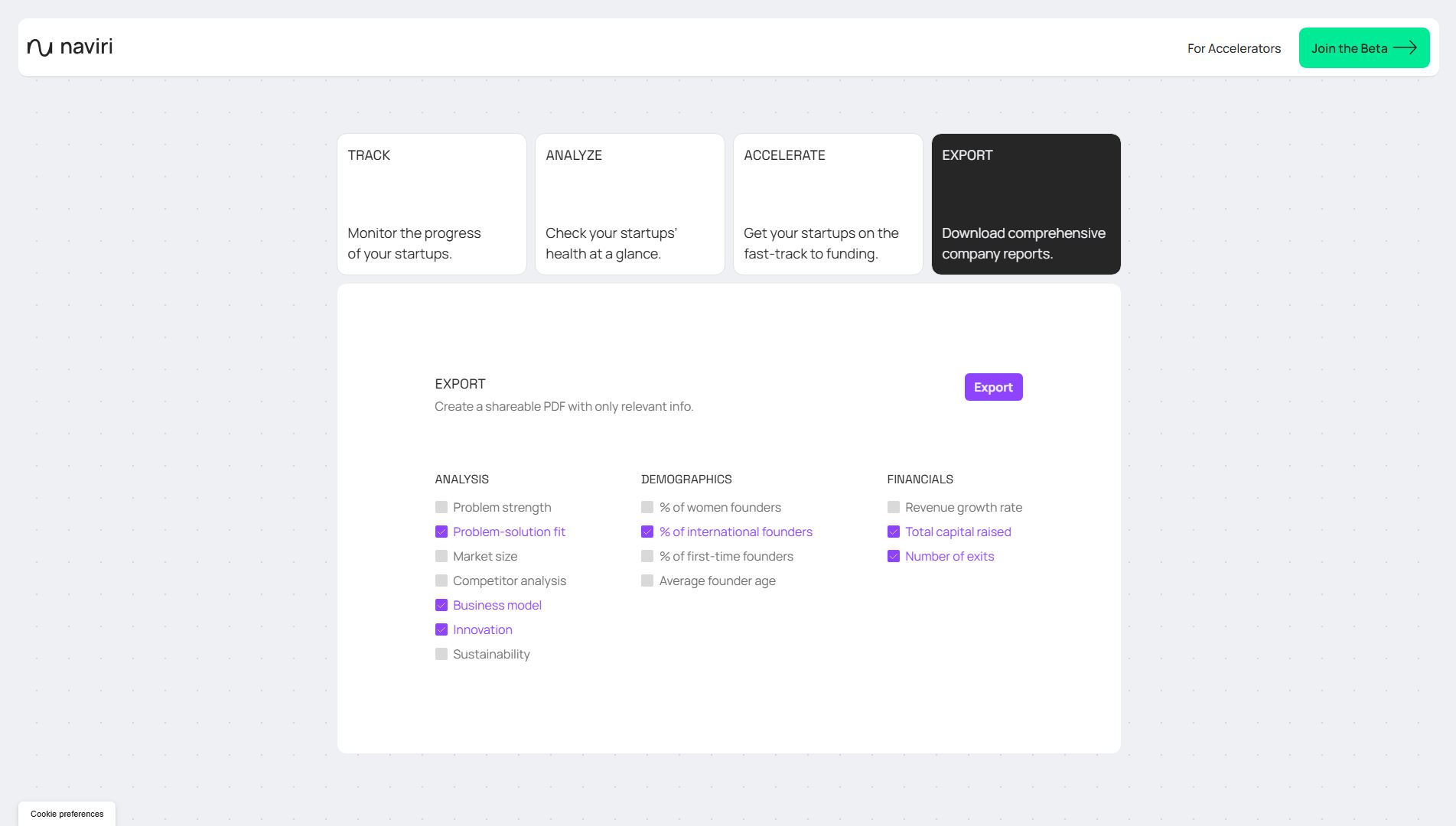Open the Cookie preferences panel
Screen dimensions: 1456x826
(x=67, y=814)
